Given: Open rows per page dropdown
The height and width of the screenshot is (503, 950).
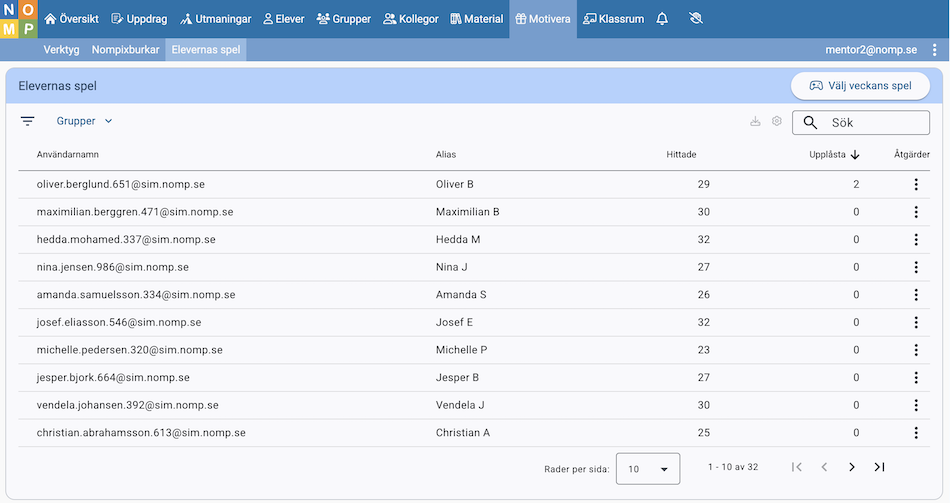Looking at the screenshot, I should tap(648, 468).
